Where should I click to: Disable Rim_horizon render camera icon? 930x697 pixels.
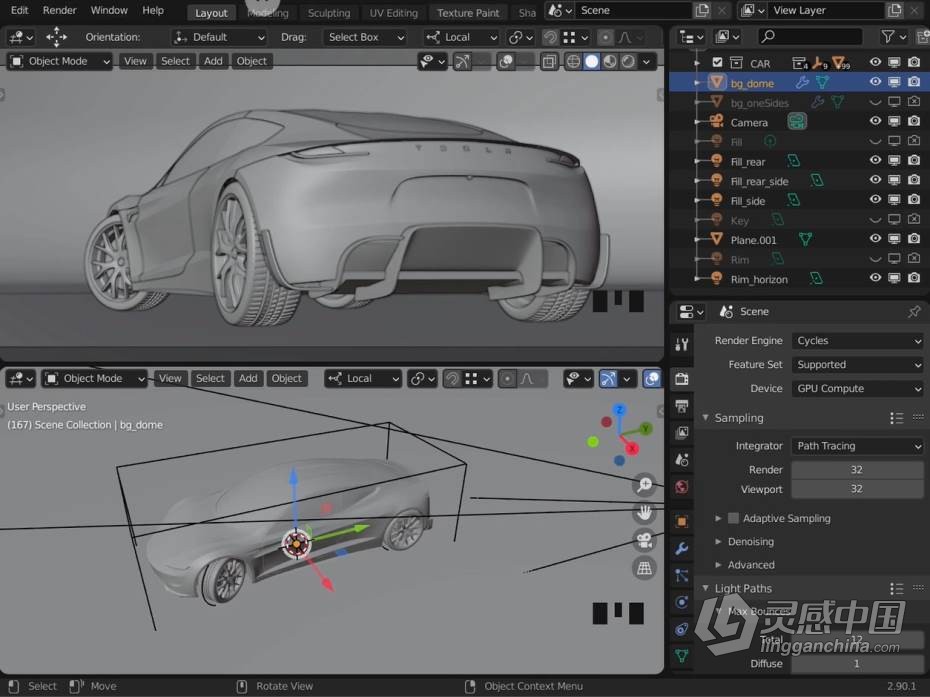(914, 278)
